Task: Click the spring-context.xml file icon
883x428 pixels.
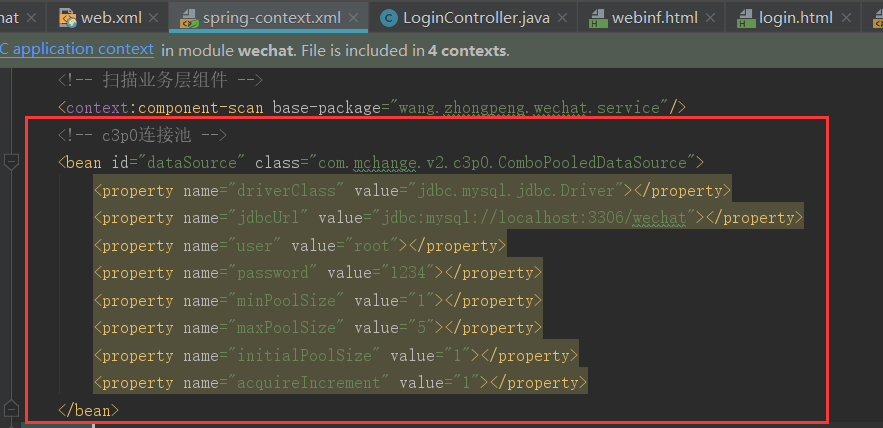Action: (x=189, y=19)
